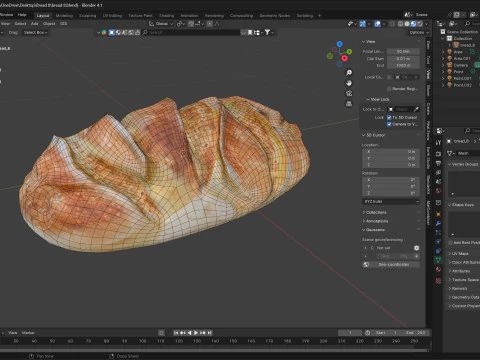Expand the UV Maps panel
The width and height of the screenshot is (480, 360).
click(x=459, y=254)
